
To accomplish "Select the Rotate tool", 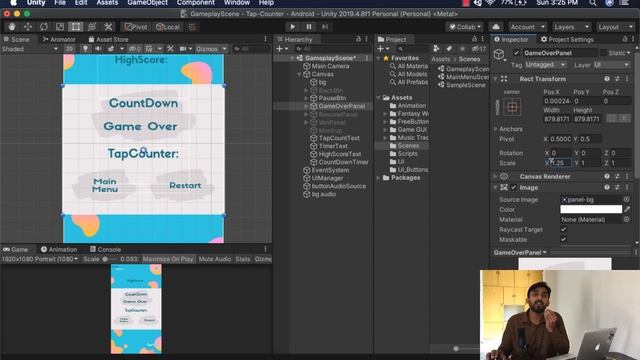I will 44,27.
